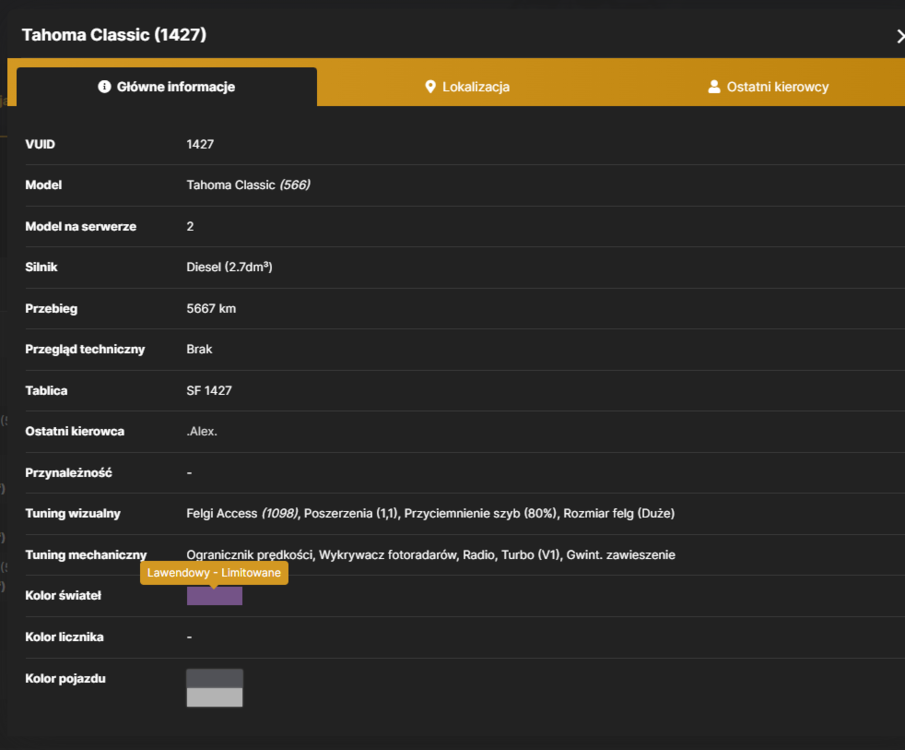This screenshot has width=905, height=750.
Task: Click the VUID row label
Action: pyautogui.click(x=40, y=144)
